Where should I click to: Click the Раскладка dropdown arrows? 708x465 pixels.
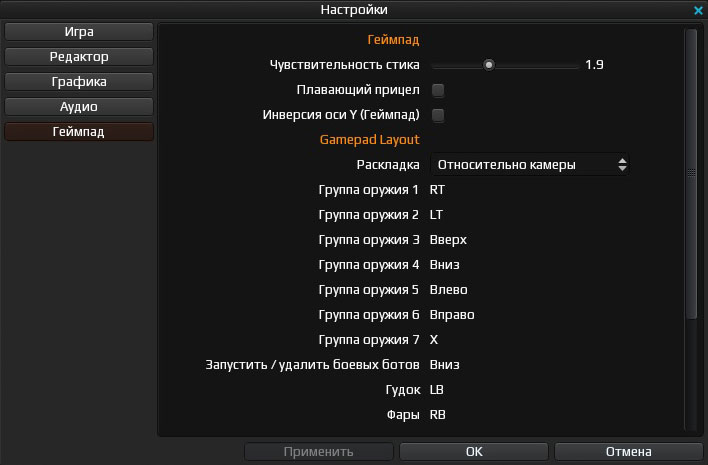point(622,165)
